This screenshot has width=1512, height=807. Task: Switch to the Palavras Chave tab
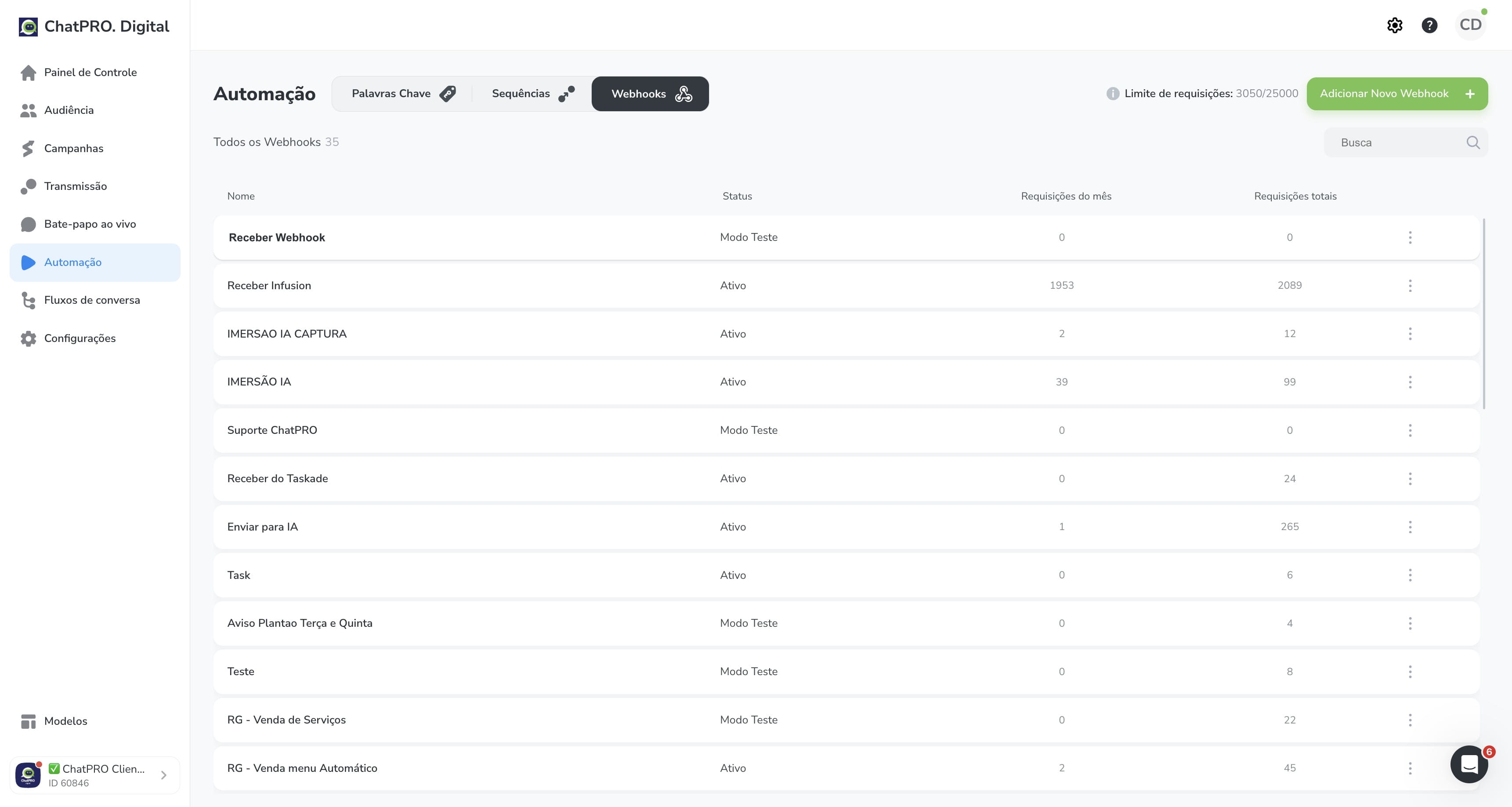point(403,94)
